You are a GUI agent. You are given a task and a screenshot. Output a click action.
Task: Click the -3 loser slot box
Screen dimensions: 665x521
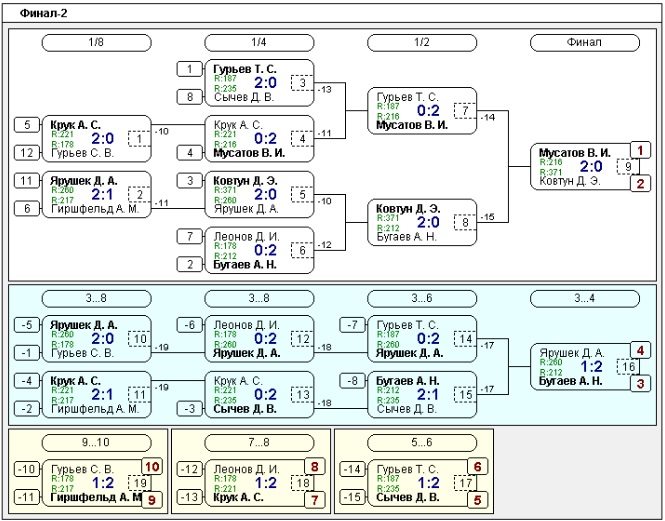(x=190, y=409)
